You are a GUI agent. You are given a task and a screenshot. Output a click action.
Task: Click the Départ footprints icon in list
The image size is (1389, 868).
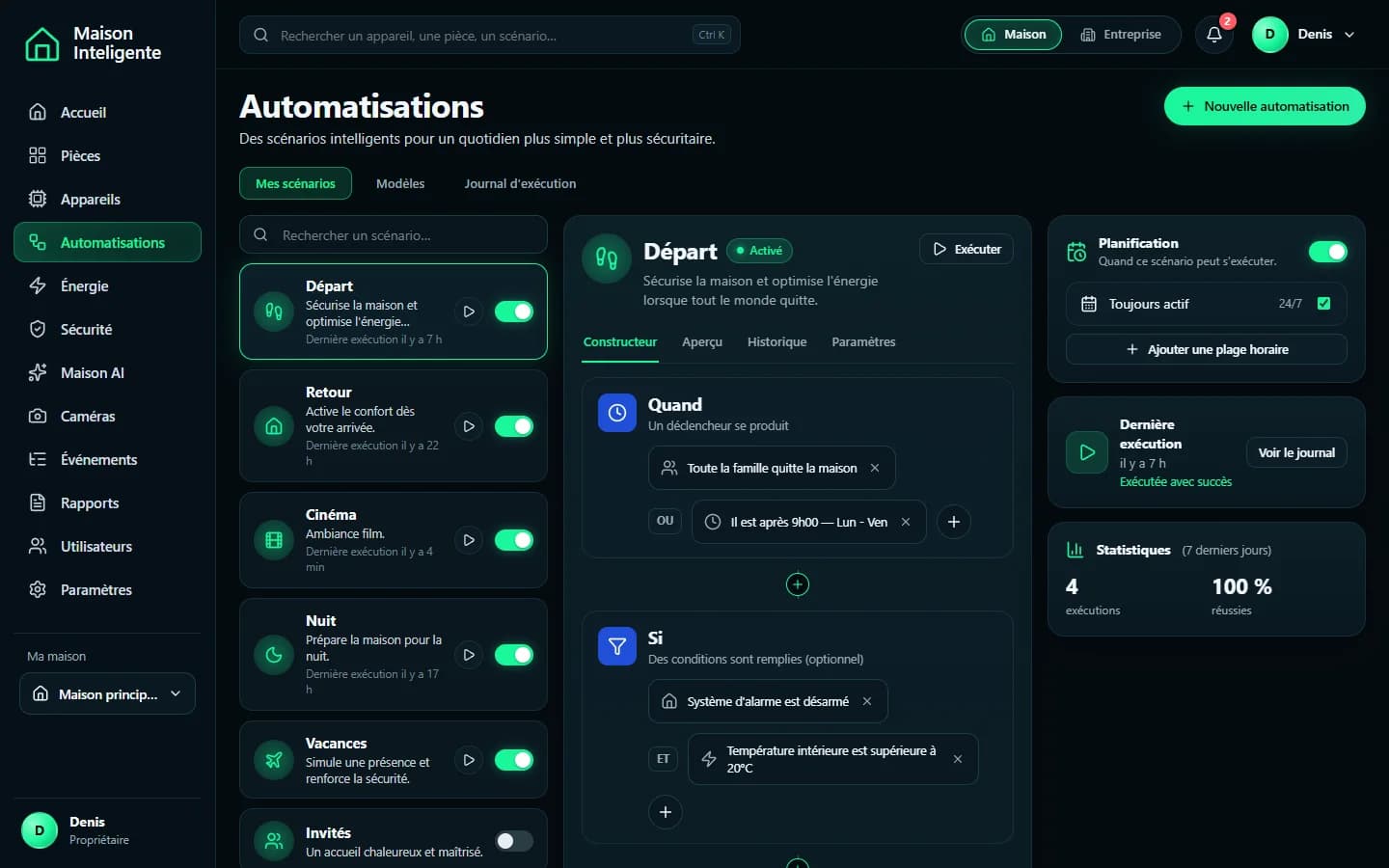click(x=274, y=312)
